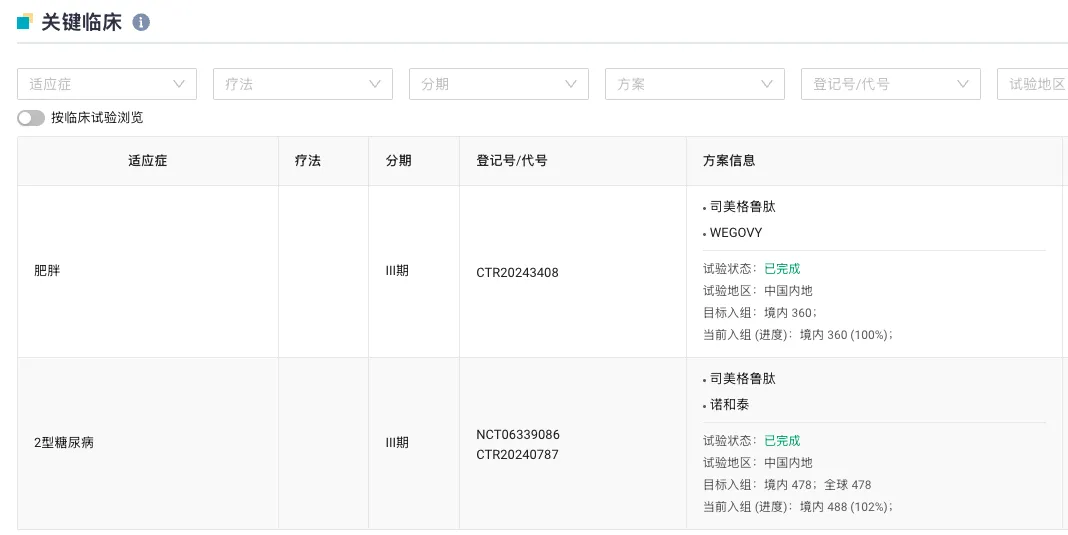1068x535 pixels.
Task: Open the 试验地区 filter box
Action: tap(1033, 84)
